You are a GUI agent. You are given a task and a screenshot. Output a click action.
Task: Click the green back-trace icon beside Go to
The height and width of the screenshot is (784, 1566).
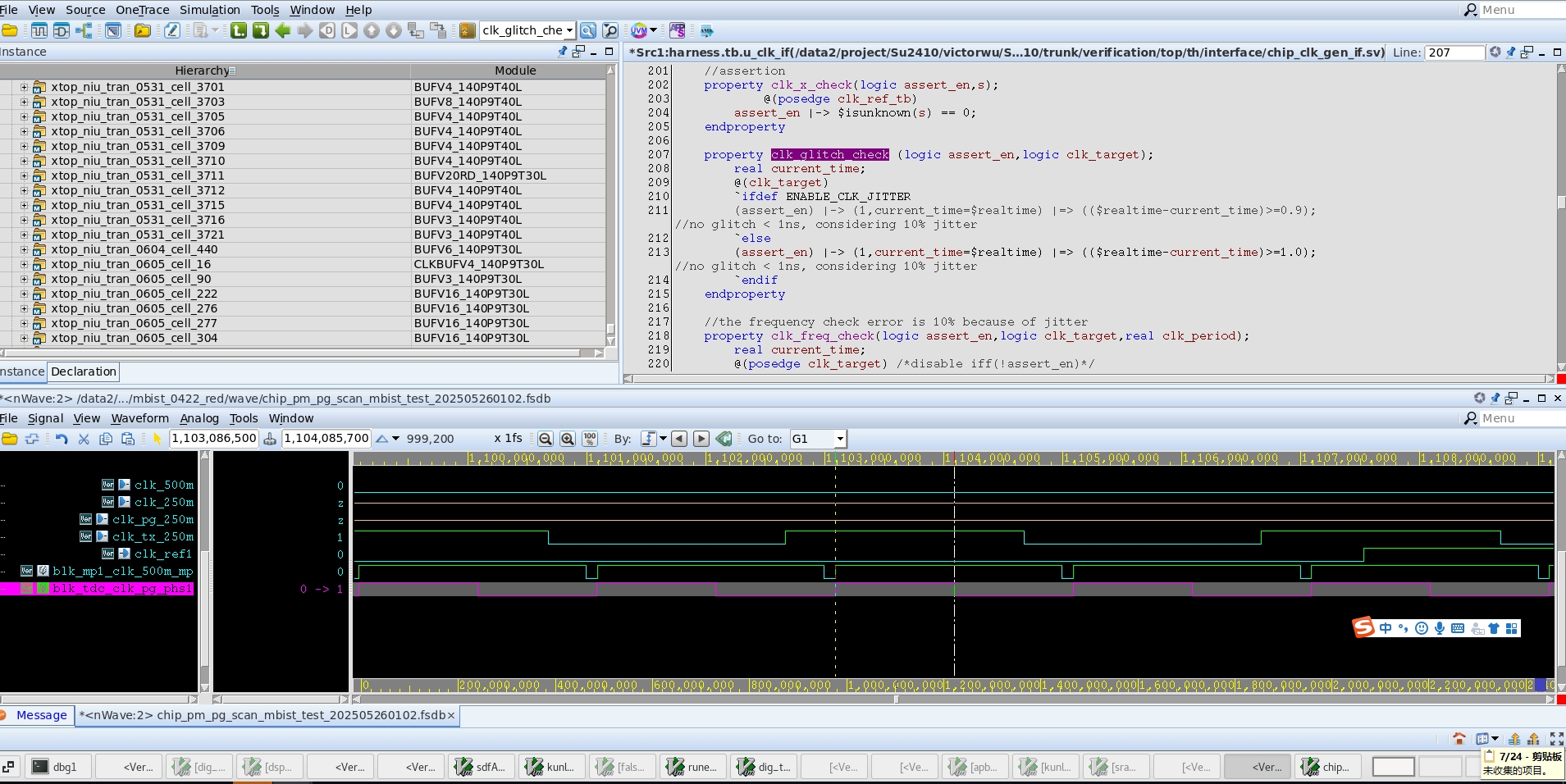coord(724,439)
